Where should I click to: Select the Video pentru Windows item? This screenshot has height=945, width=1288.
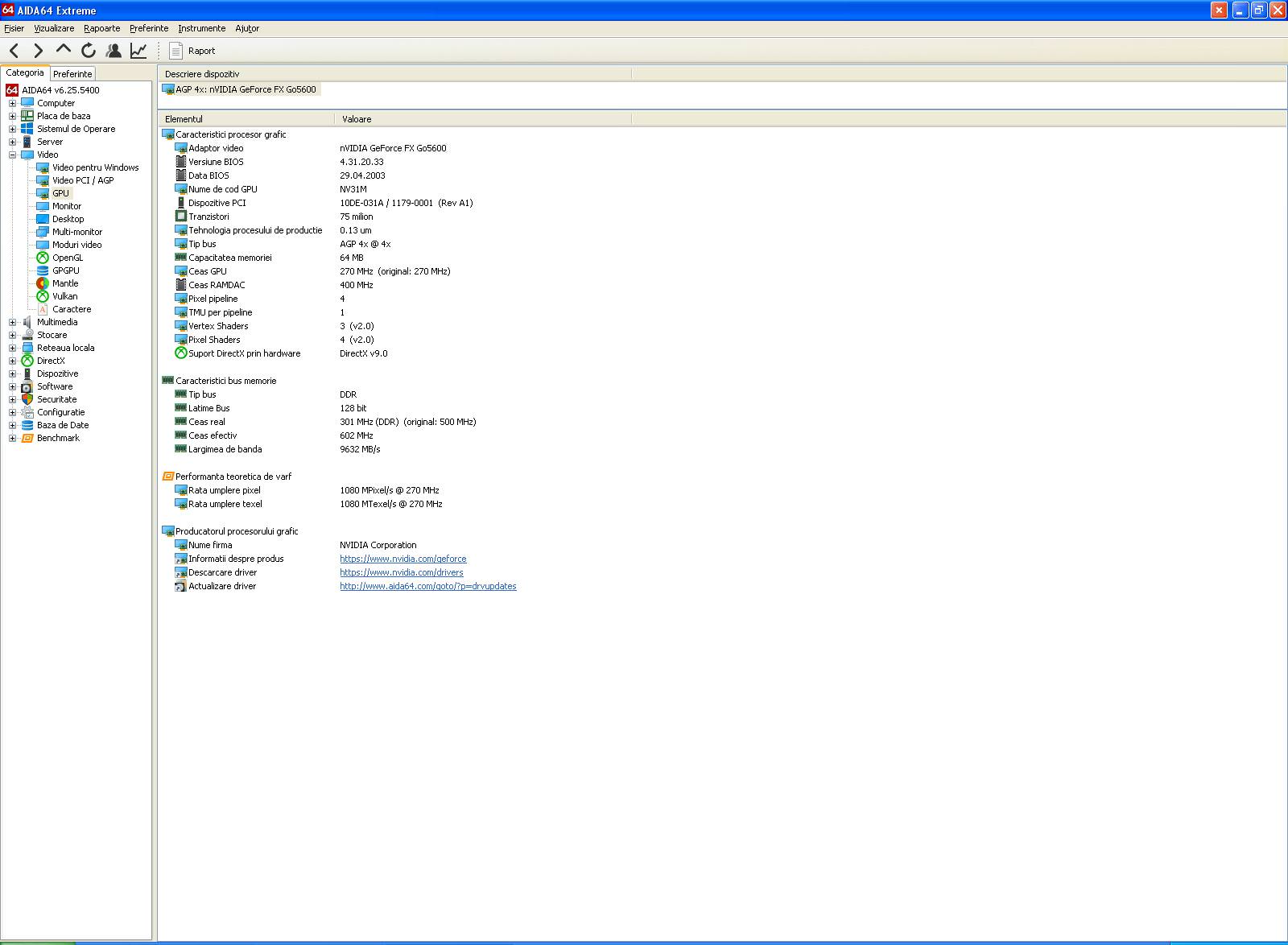[95, 167]
